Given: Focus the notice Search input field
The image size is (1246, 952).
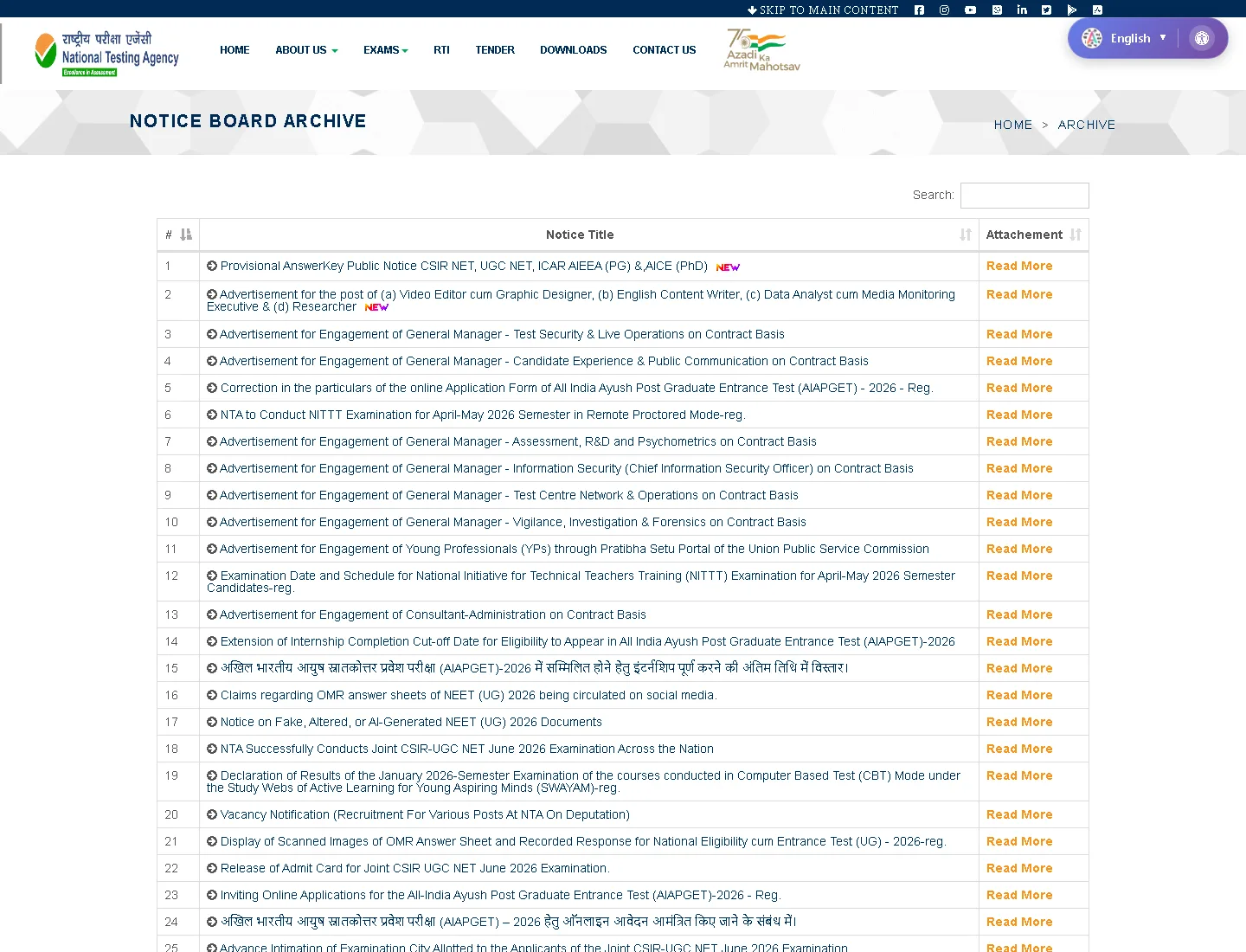Looking at the screenshot, I should click(1024, 196).
